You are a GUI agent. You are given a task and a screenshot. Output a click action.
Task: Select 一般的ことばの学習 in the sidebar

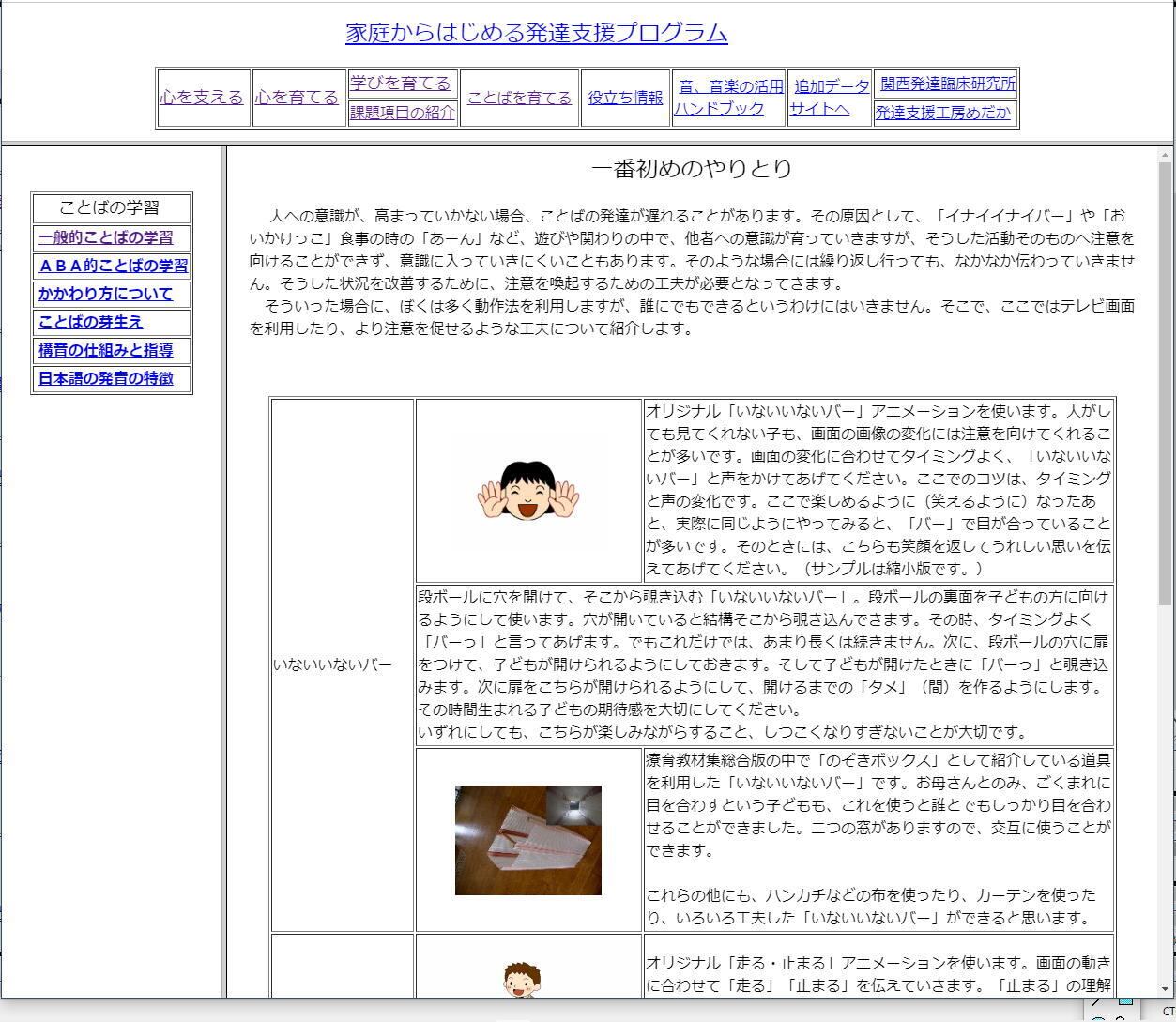click(105, 237)
